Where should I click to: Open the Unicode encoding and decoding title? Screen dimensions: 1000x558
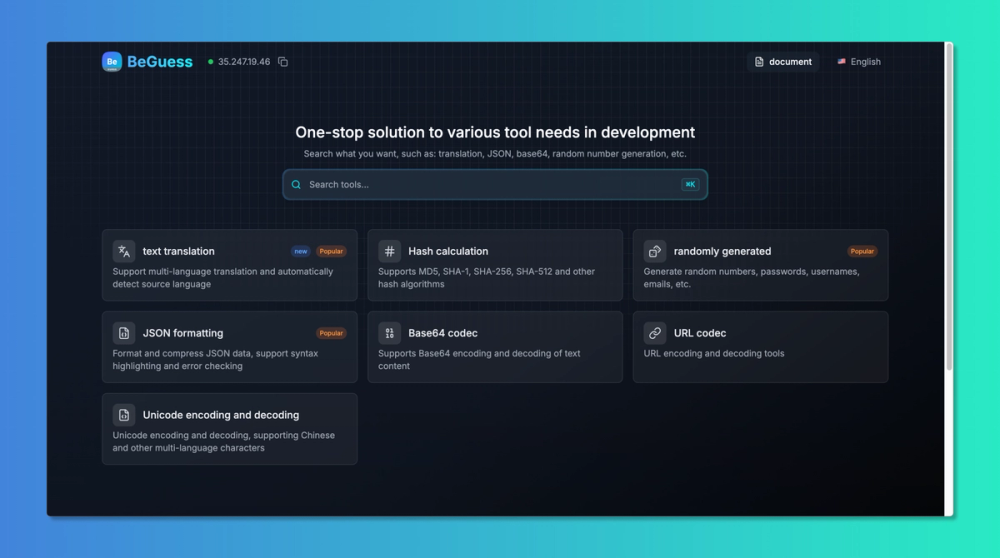point(221,415)
